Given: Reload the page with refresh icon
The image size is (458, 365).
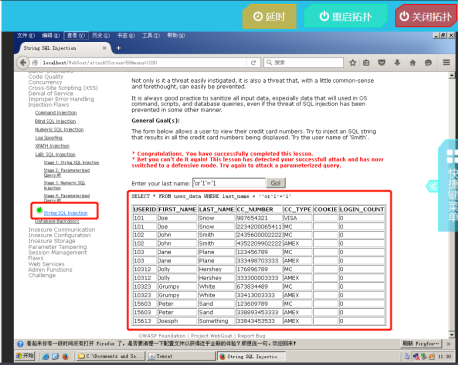Looking at the screenshot, I should tap(253, 63).
